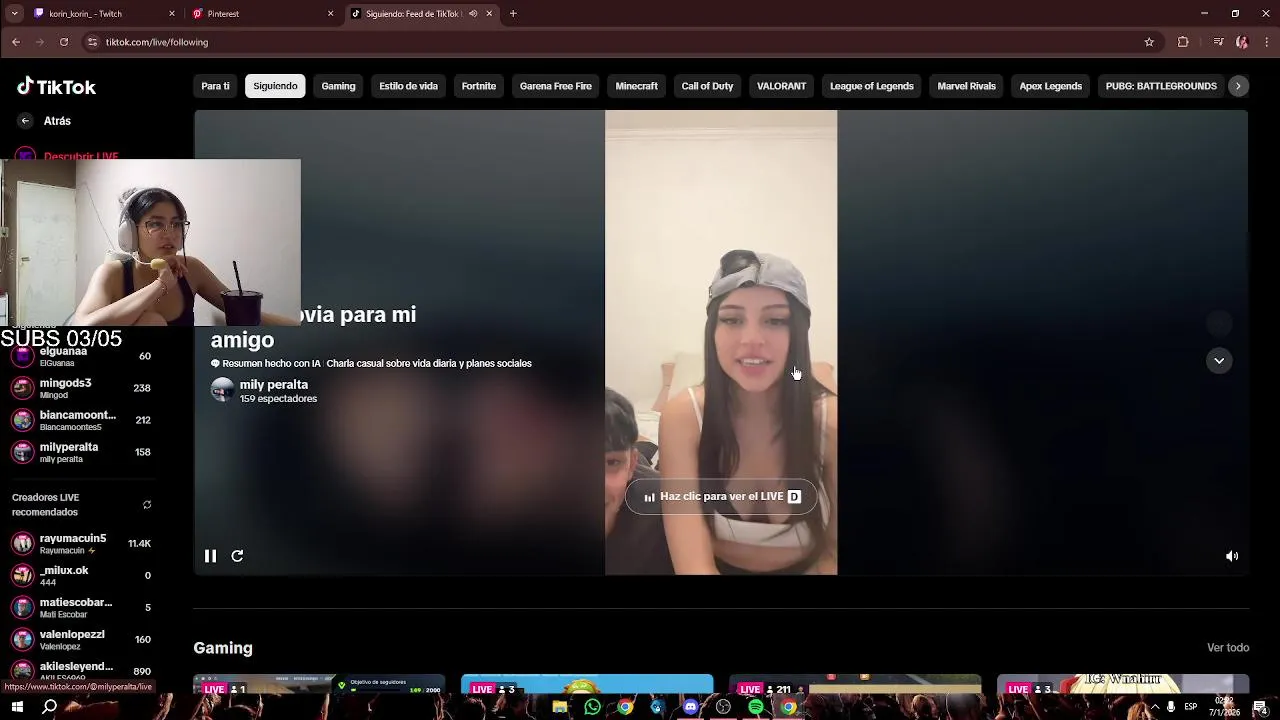
Task: Open valenlopezzl recommended live
Action: (x=81, y=640)
